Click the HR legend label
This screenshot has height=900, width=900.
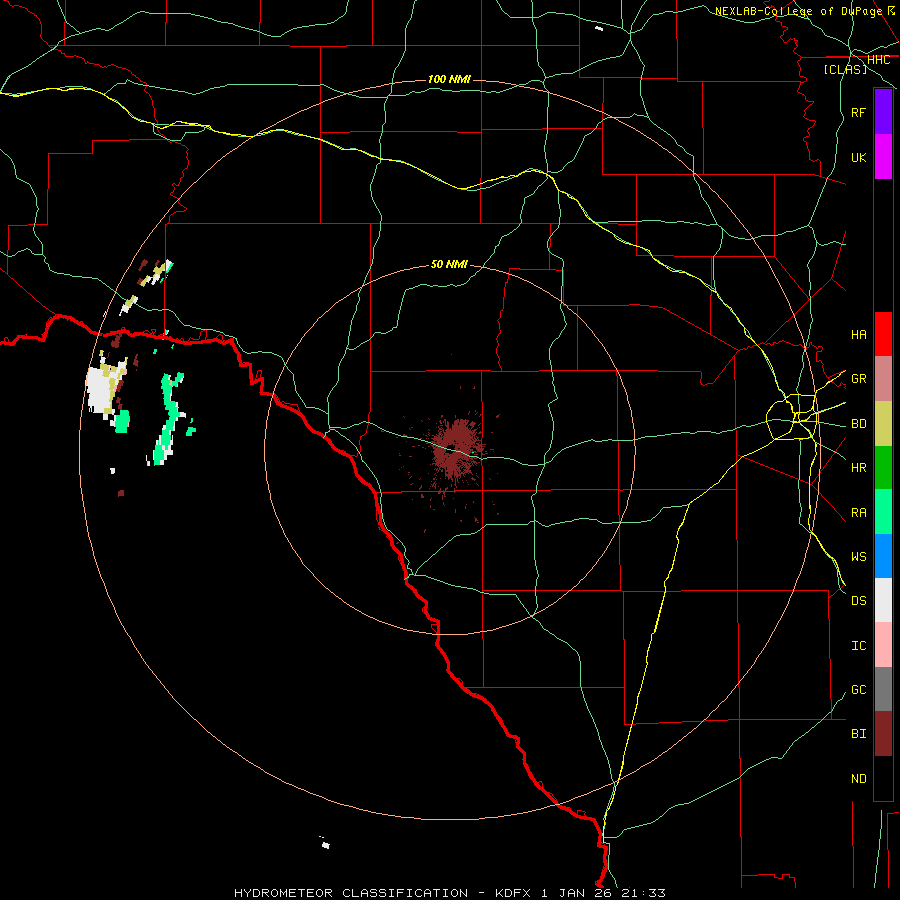858,468
